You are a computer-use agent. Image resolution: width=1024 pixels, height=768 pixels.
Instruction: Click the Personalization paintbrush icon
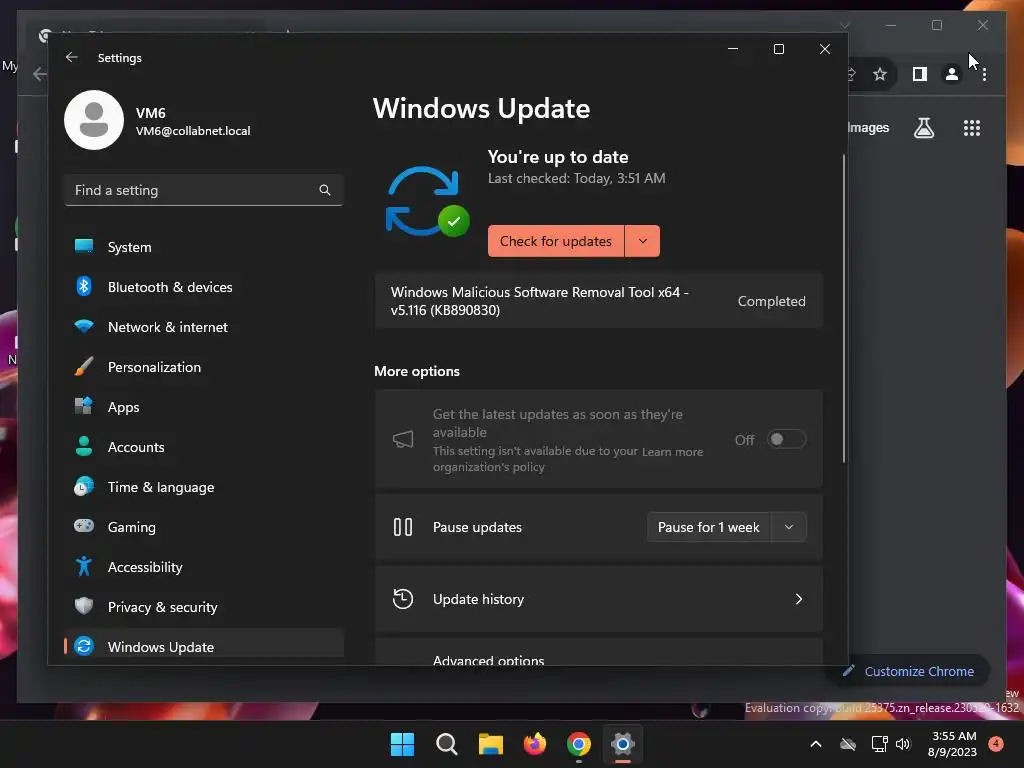[x=84, y=366]
